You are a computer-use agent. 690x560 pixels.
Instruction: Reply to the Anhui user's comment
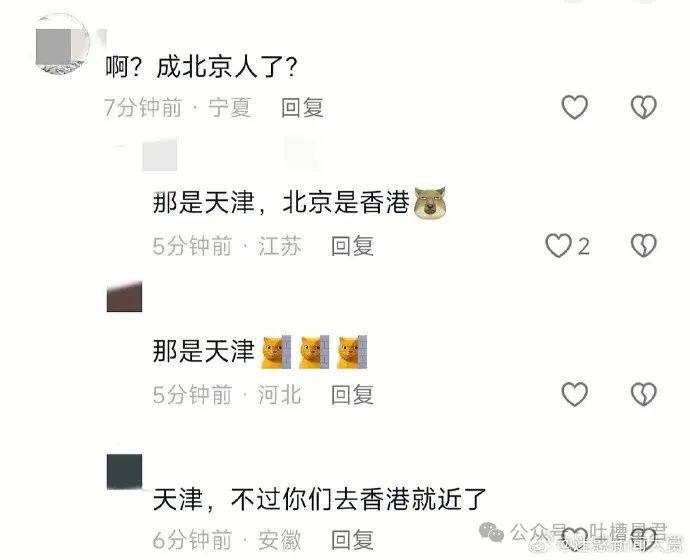pos(352,540)
